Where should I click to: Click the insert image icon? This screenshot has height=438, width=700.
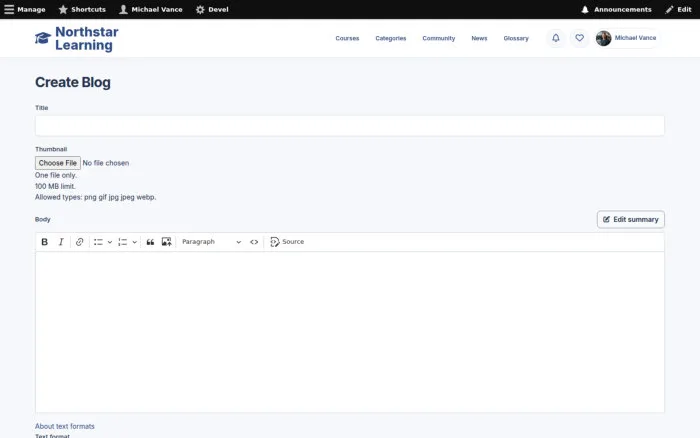pos(167,242)
